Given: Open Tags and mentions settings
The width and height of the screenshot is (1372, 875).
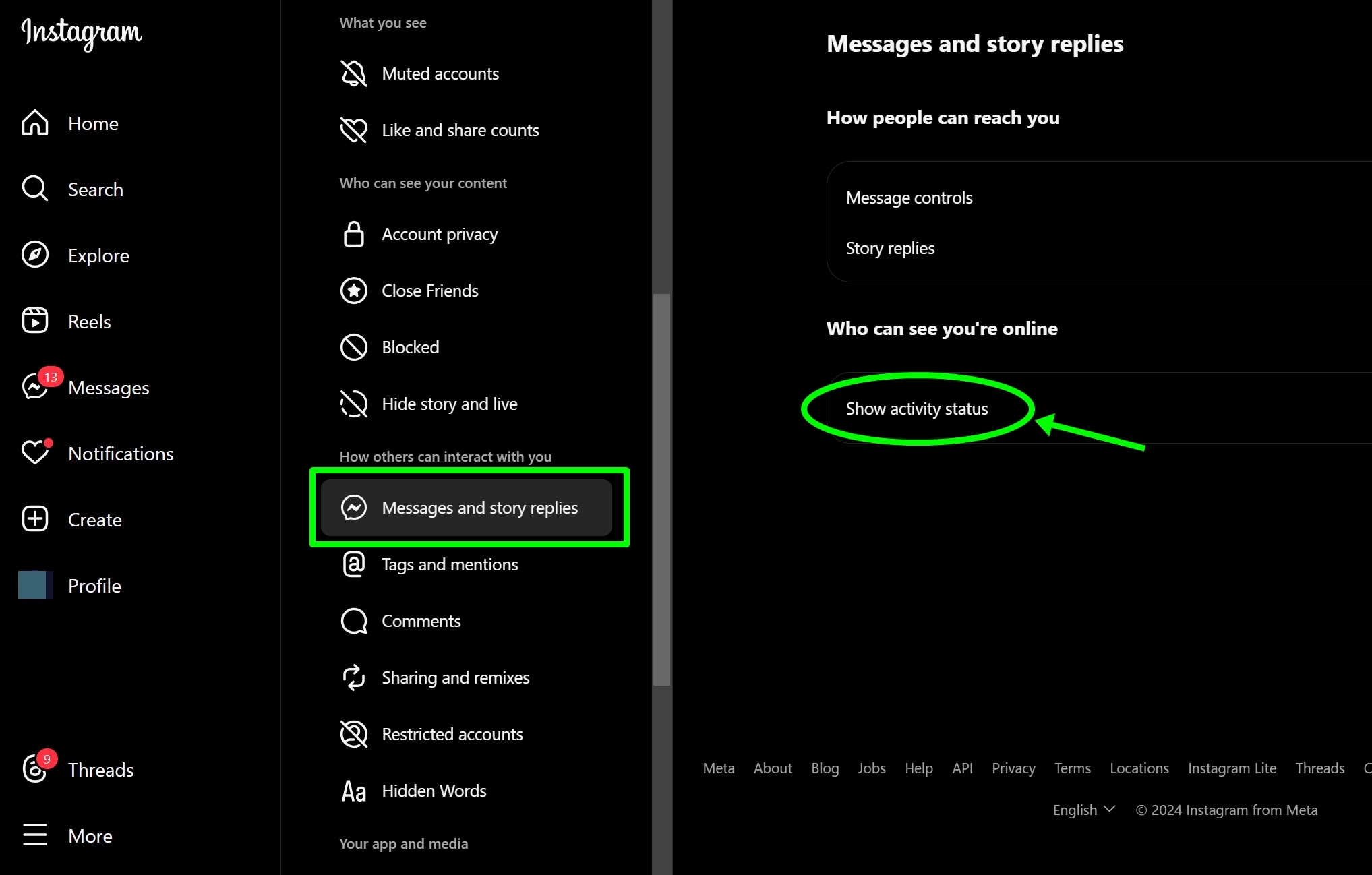Looking at the screenshot, I should coord(467,564).
